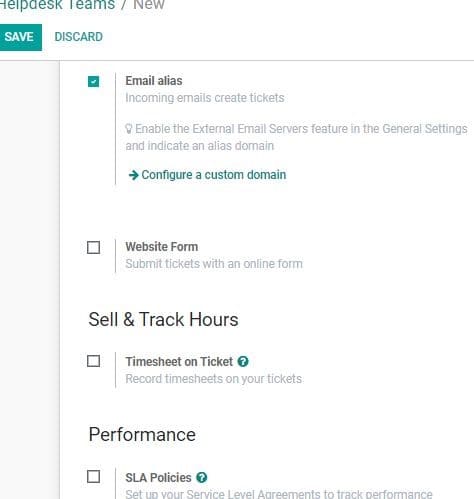Viewport: 474px width, 499px height.
Task: Tick the Timesheet on Ticket checkbox
Action: (x=93, y=361)
